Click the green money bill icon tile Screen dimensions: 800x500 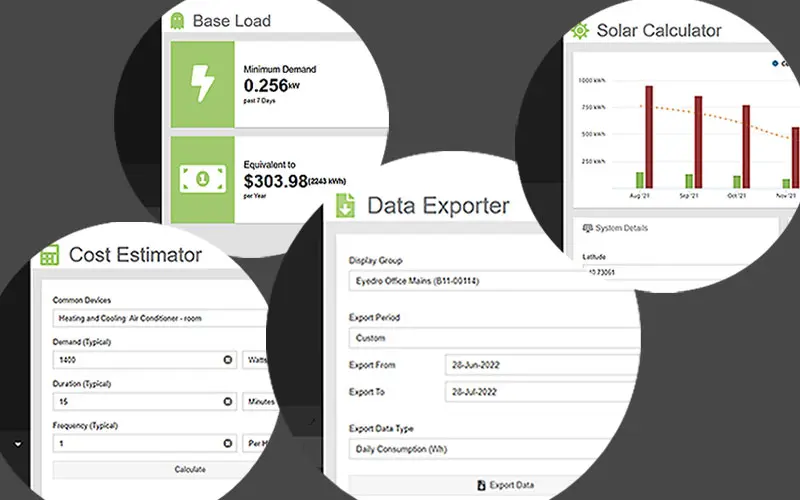203,179
